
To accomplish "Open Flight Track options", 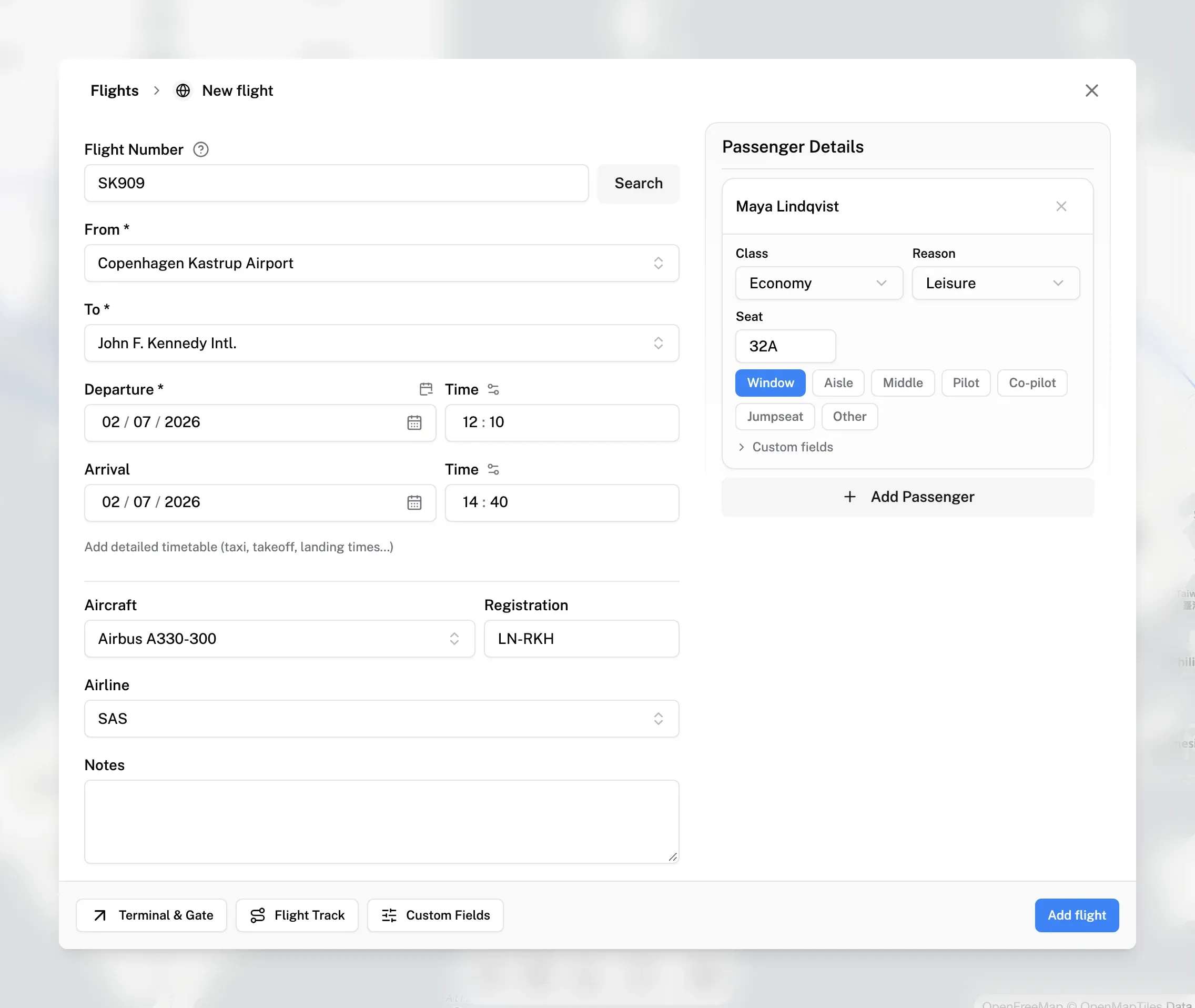I will click(297, 915).
